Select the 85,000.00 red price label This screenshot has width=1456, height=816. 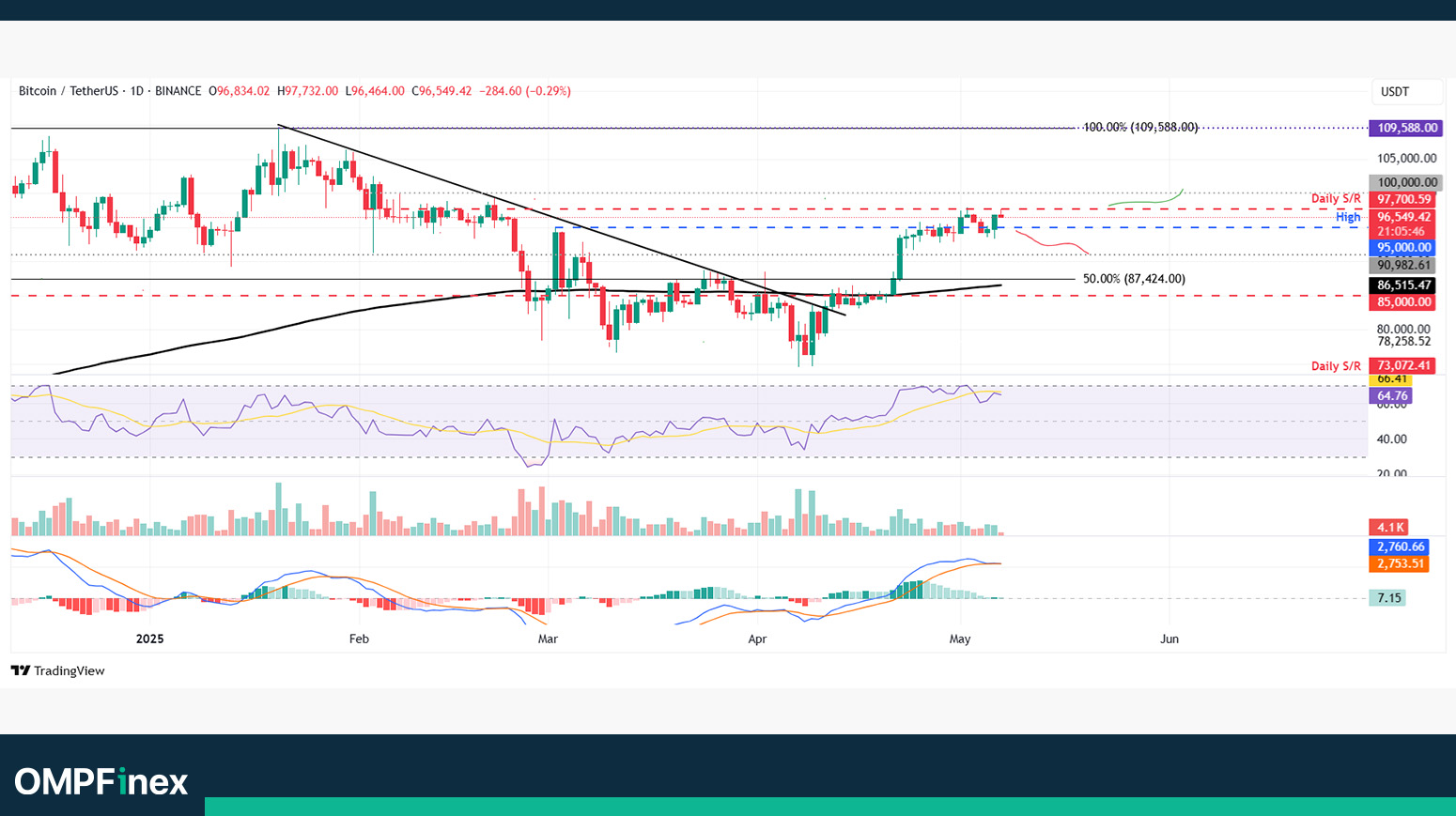[1402, 302]
